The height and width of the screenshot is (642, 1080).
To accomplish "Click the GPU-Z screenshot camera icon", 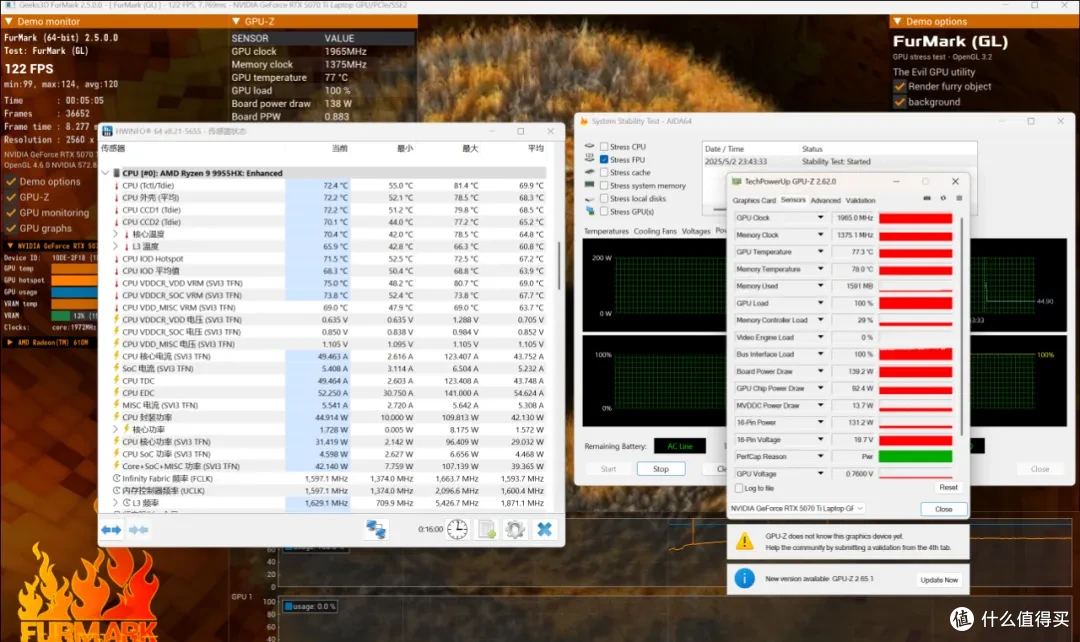I will [927, 198].
